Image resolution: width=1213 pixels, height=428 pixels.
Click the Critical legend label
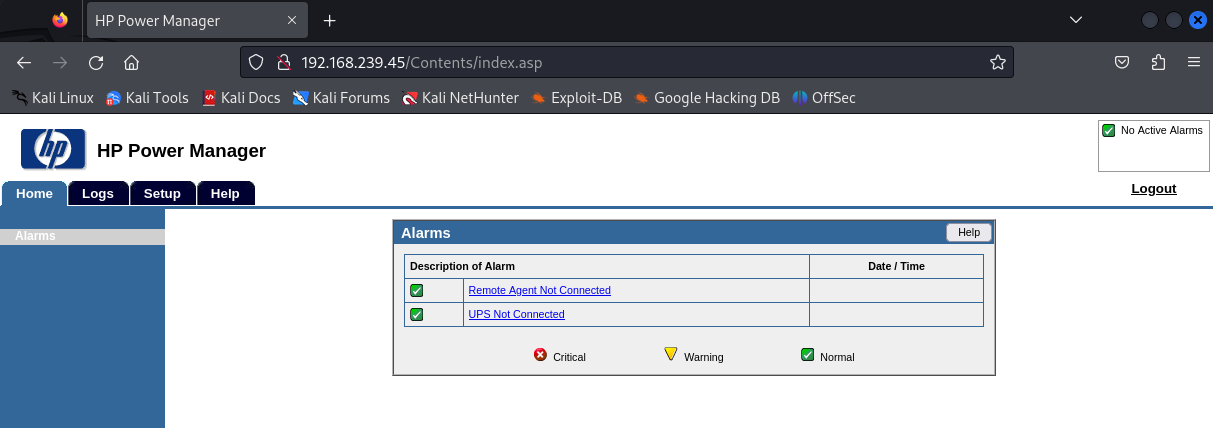[x=569, y=357]
